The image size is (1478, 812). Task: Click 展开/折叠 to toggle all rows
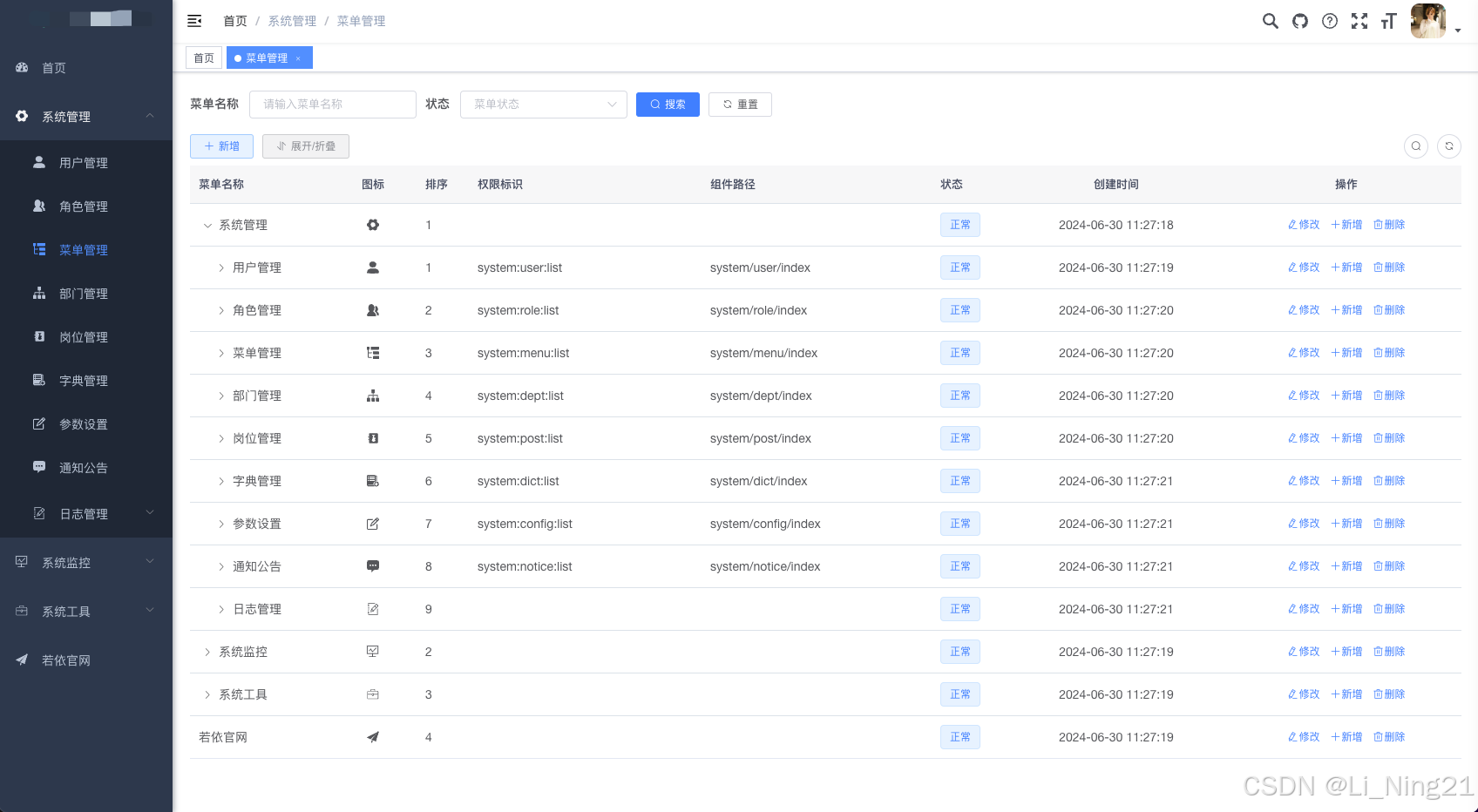pyautogui.click(x=305, y=145)
